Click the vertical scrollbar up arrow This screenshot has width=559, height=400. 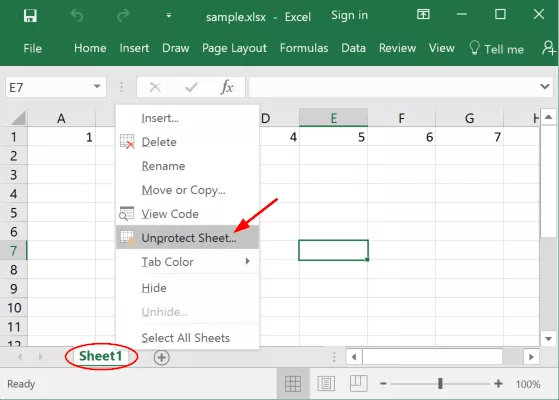549,117
